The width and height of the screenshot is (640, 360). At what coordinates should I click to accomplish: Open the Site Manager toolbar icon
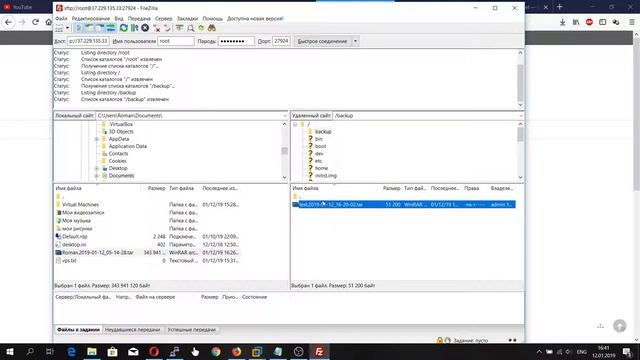point(59,28)
